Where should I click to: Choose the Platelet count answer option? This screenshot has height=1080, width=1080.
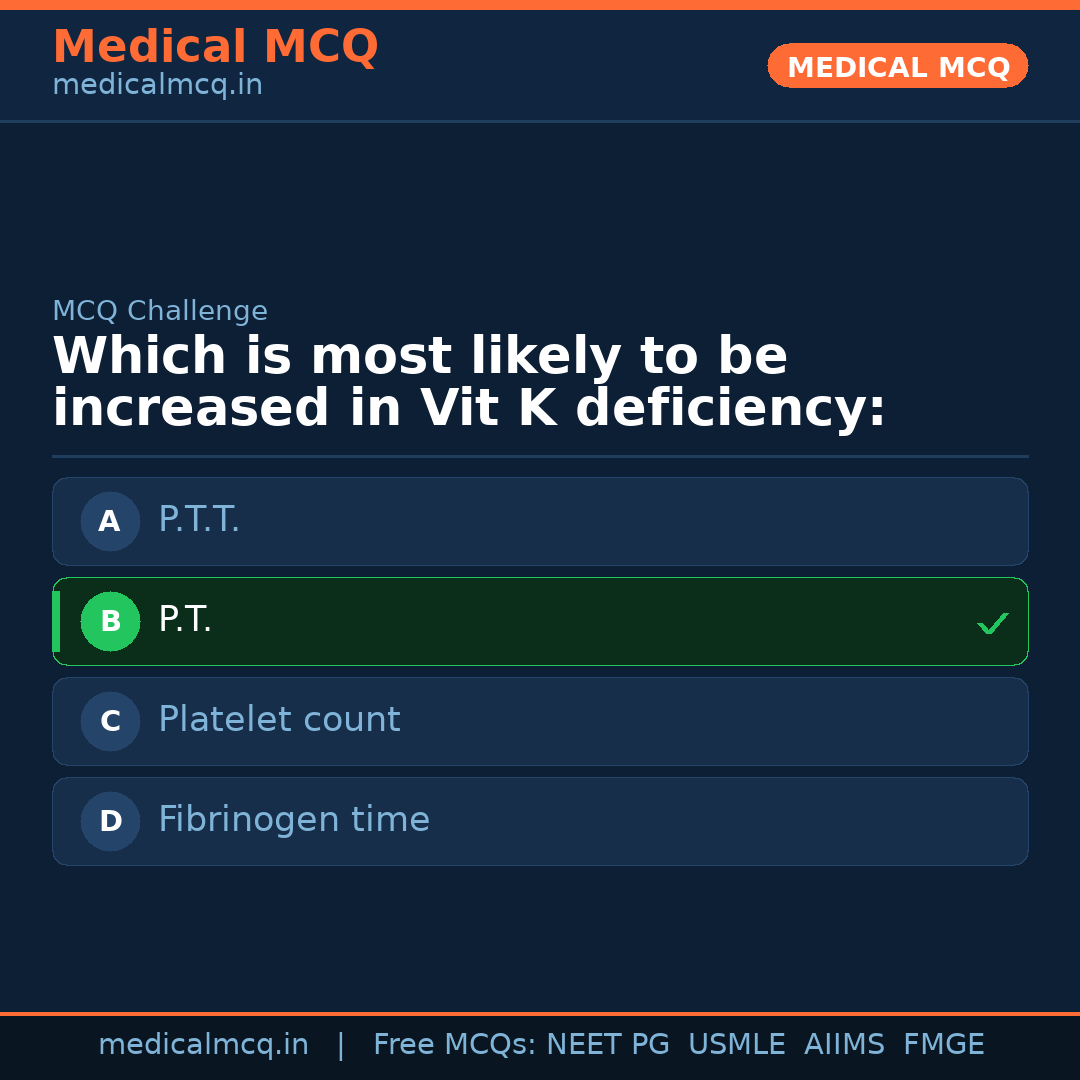pyautogui.click(x=540, y=721)
